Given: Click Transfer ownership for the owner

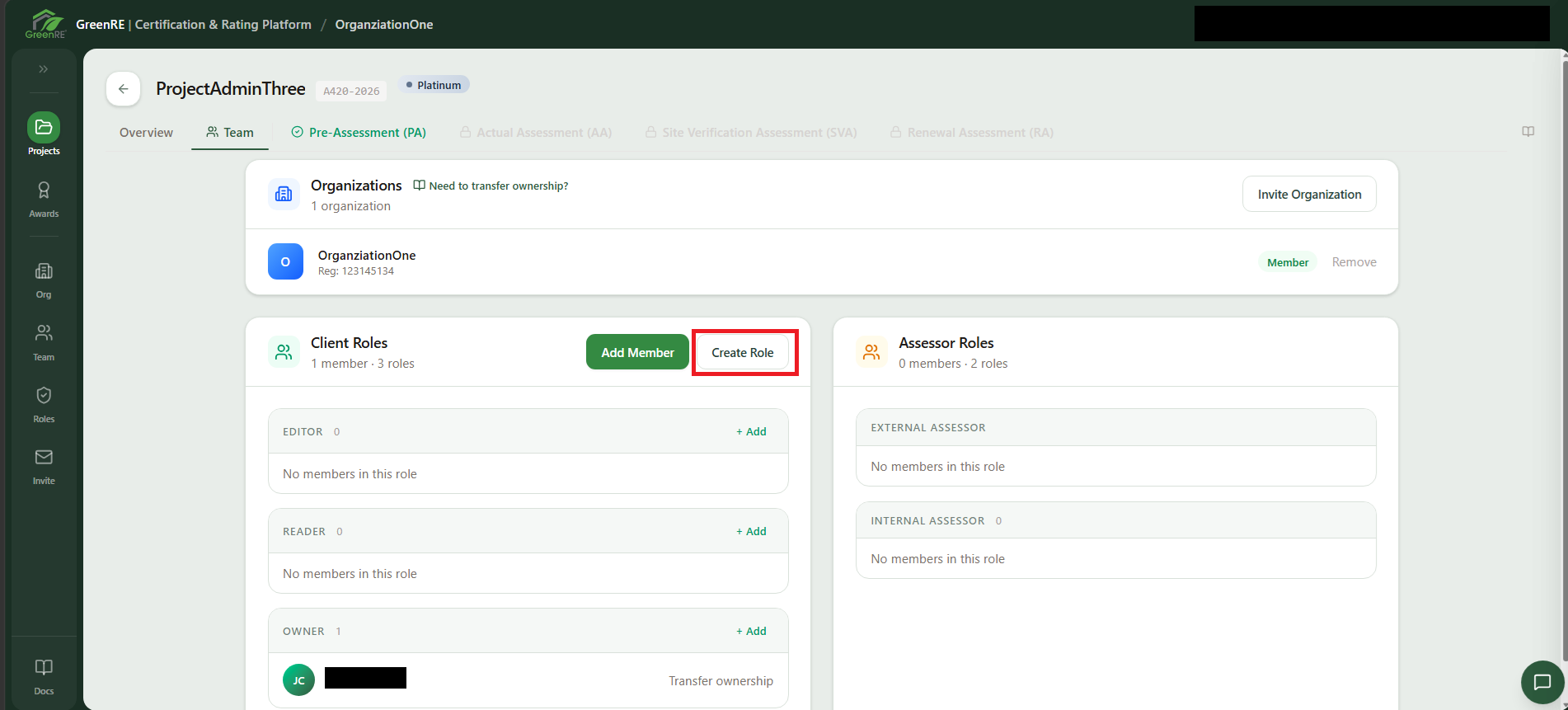Looking at the screenshot, I should (x=721, y=681).
